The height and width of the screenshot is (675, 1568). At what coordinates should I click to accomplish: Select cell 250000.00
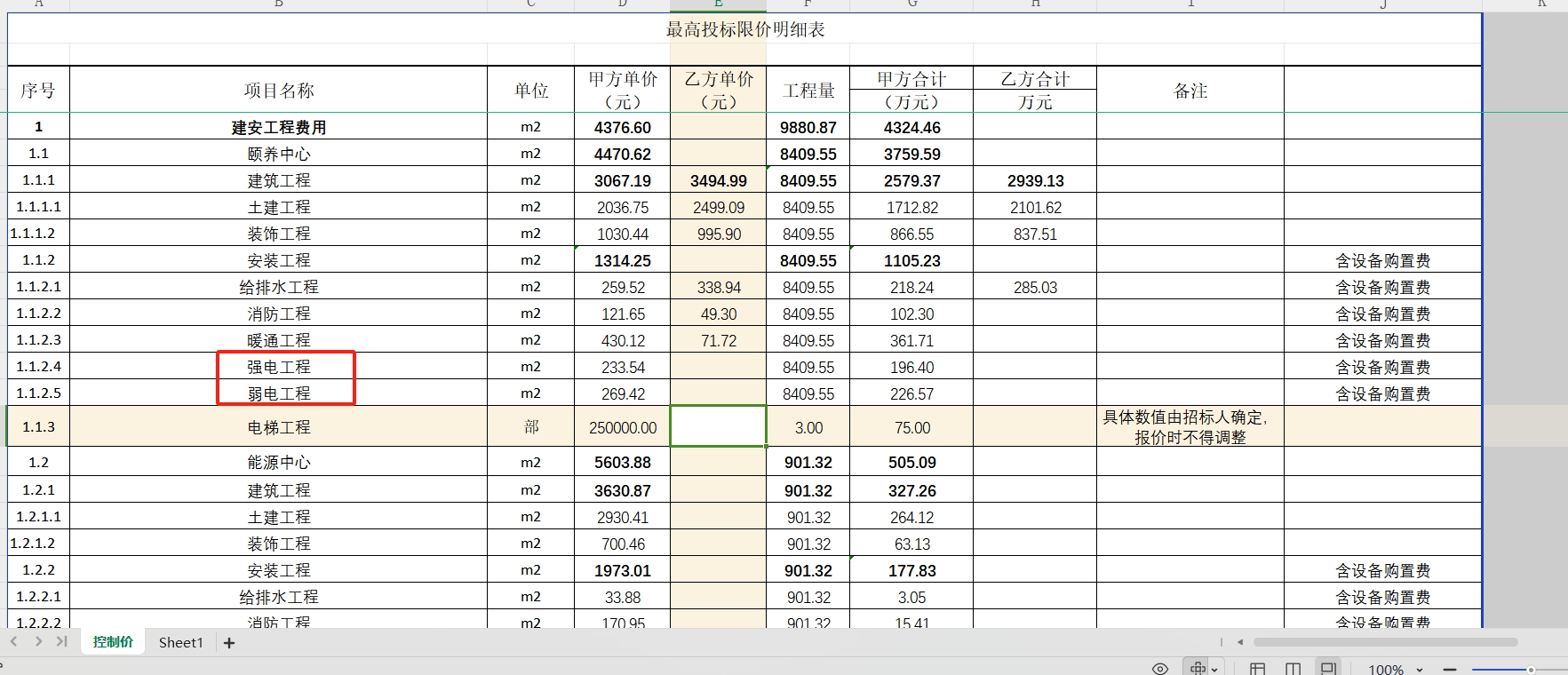(622, 427)
